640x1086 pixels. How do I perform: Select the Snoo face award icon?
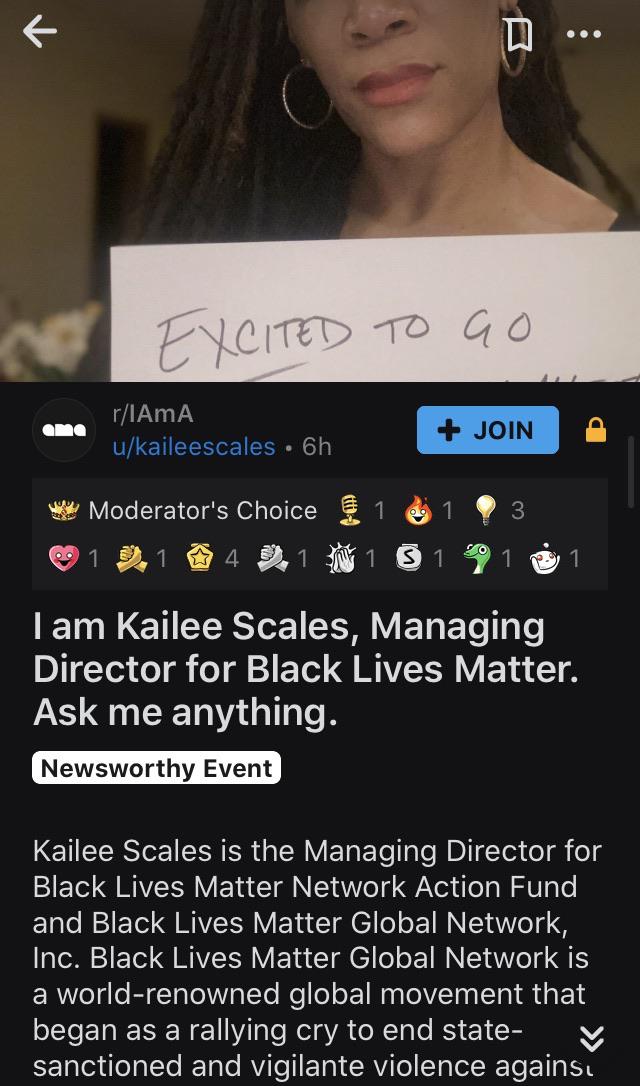[544, 558]
